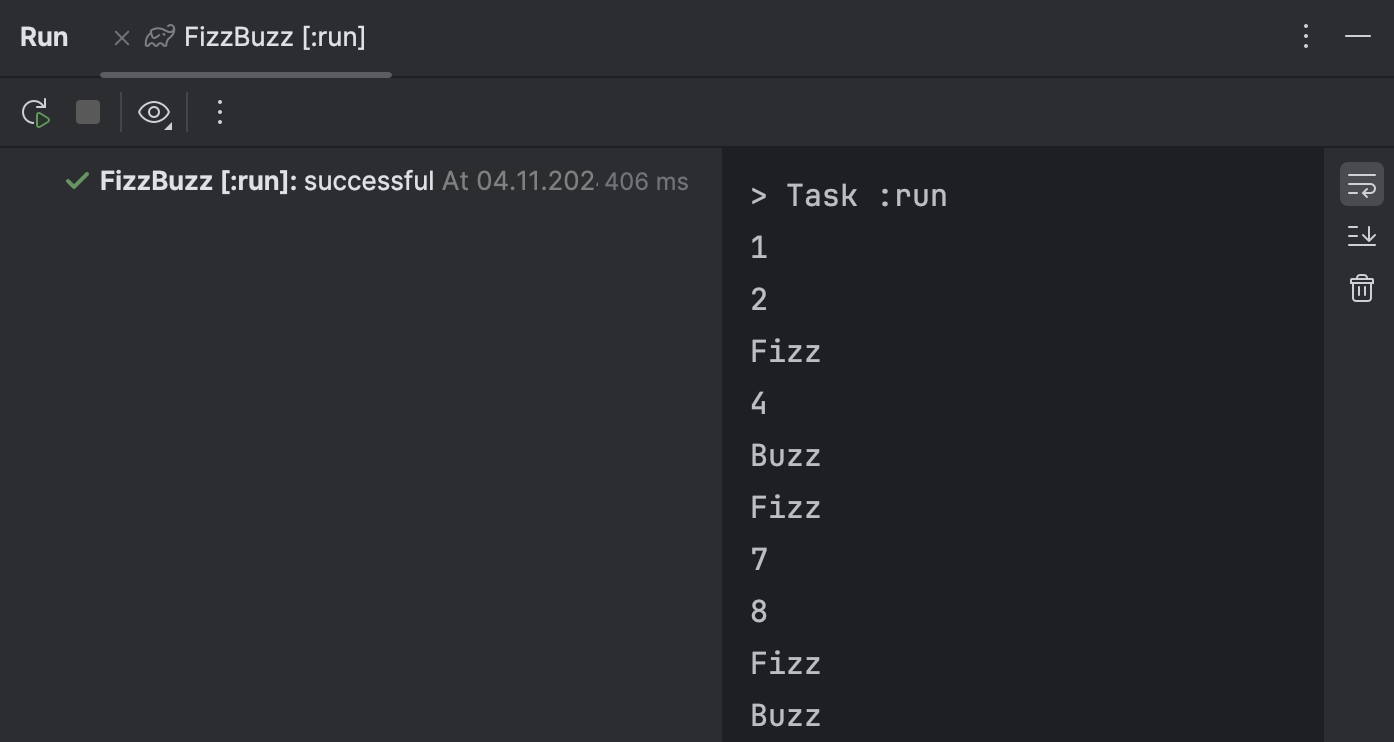Click the Gradle elephant icon on the tab
Image resolution: width=1394 pixels, height=742 pixels.
[x=159, y=36]
